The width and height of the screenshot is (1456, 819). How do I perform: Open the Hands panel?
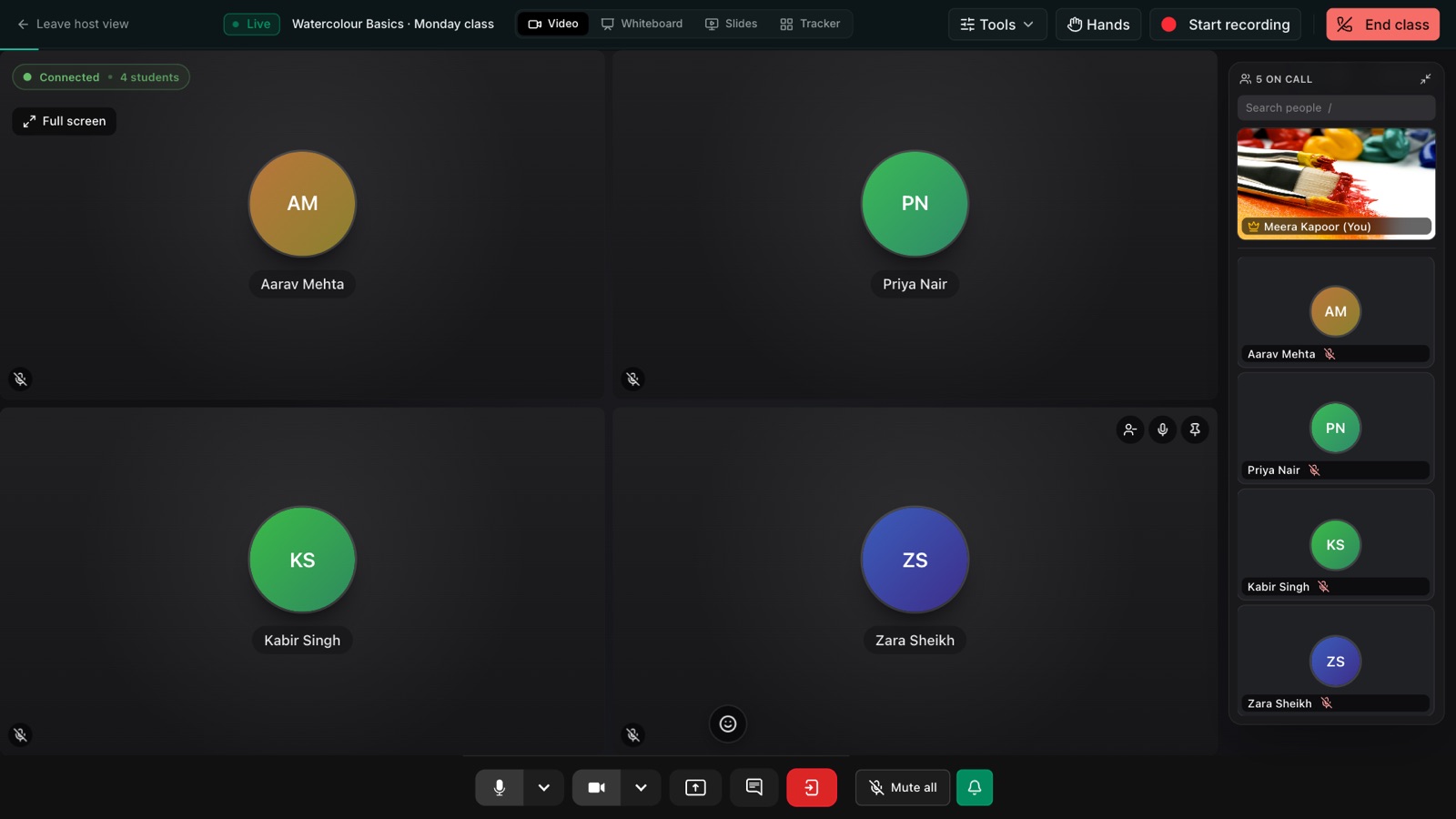(1098, 25)
